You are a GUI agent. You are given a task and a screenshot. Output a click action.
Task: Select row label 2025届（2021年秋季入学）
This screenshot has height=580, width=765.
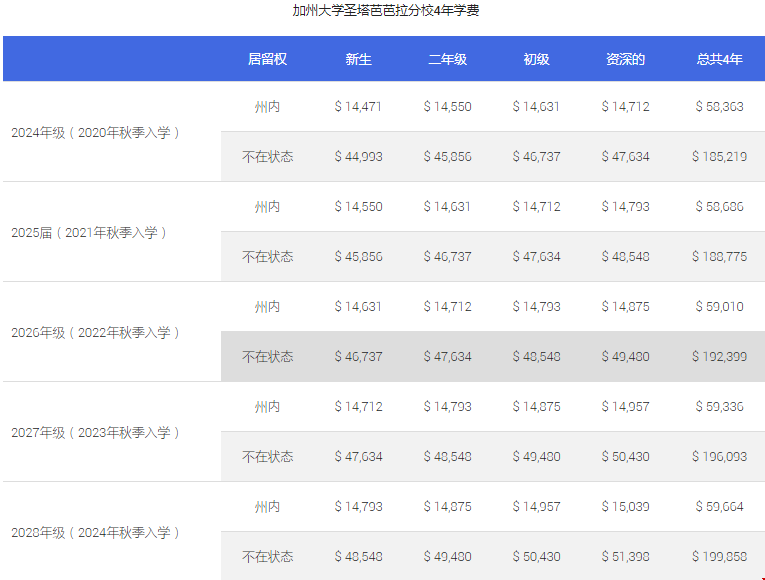(x=90, y=232)
